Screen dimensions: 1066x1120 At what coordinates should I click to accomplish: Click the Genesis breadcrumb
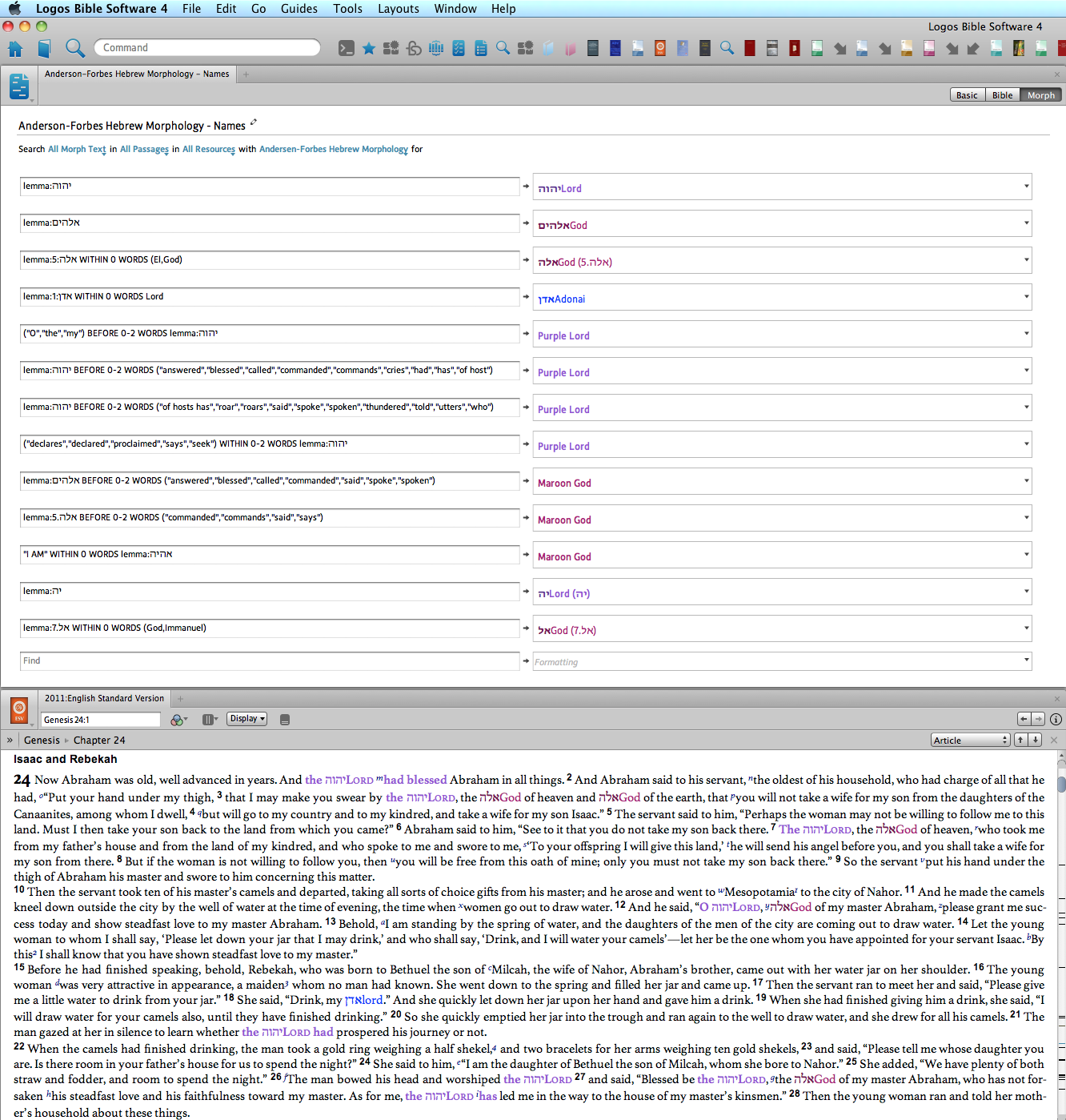point(42,741)
